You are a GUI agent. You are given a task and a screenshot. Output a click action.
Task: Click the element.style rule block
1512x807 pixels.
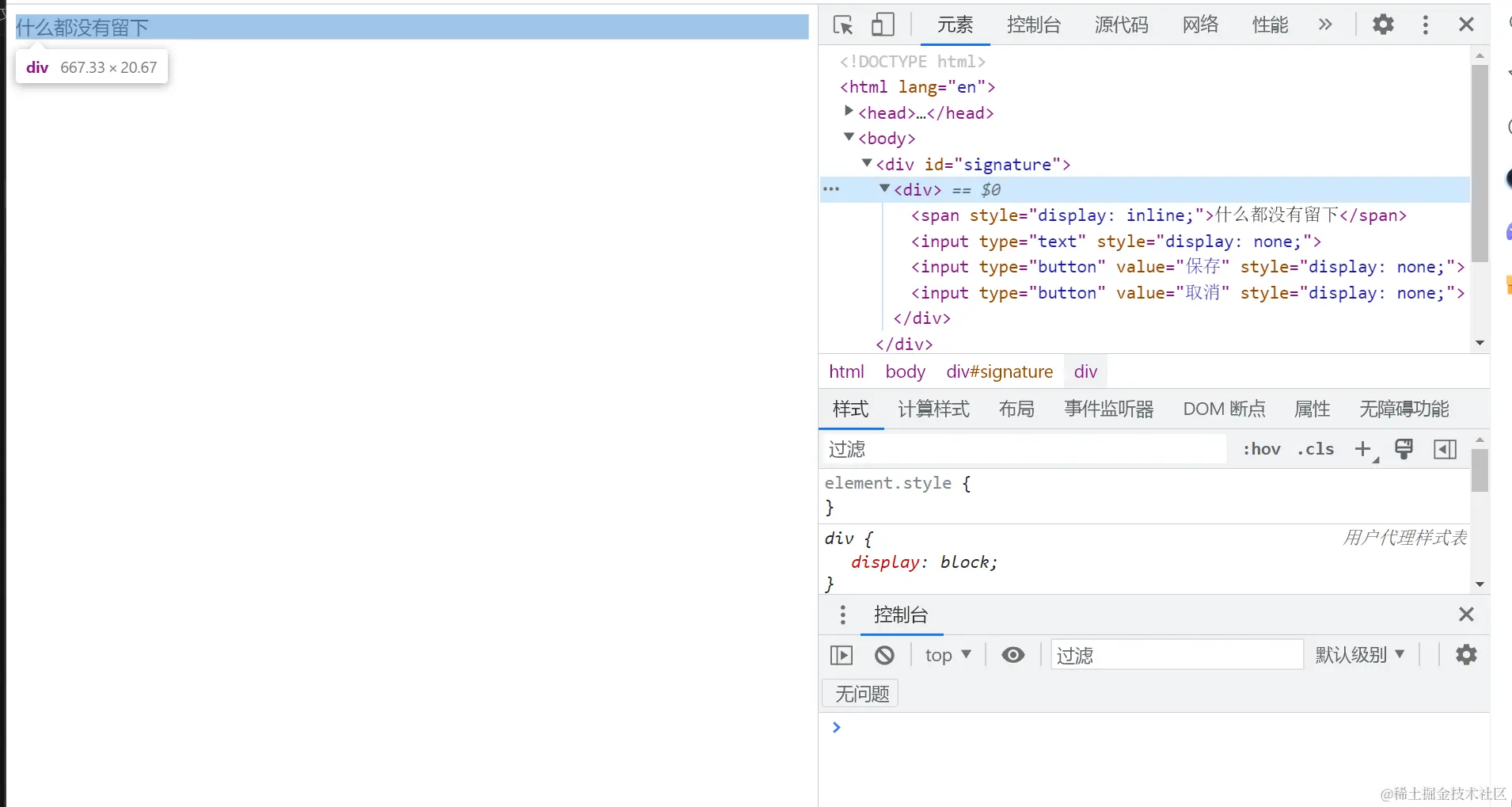coord(1144,495)
